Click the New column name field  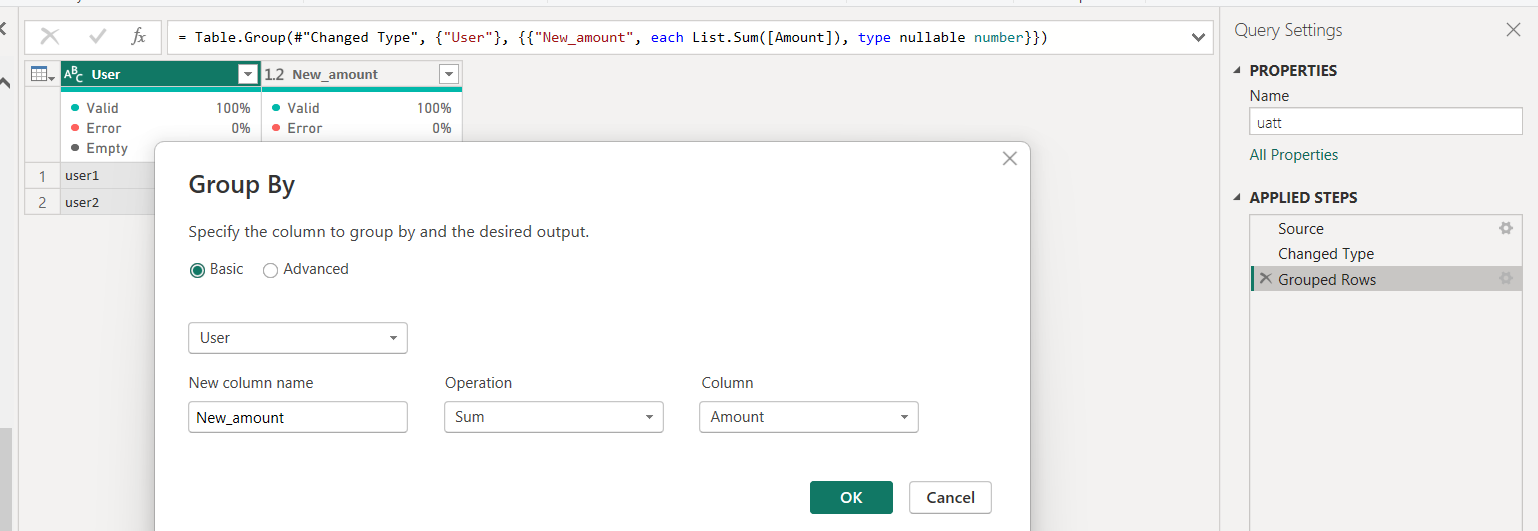pyautogui.click(x=298, y=417)
